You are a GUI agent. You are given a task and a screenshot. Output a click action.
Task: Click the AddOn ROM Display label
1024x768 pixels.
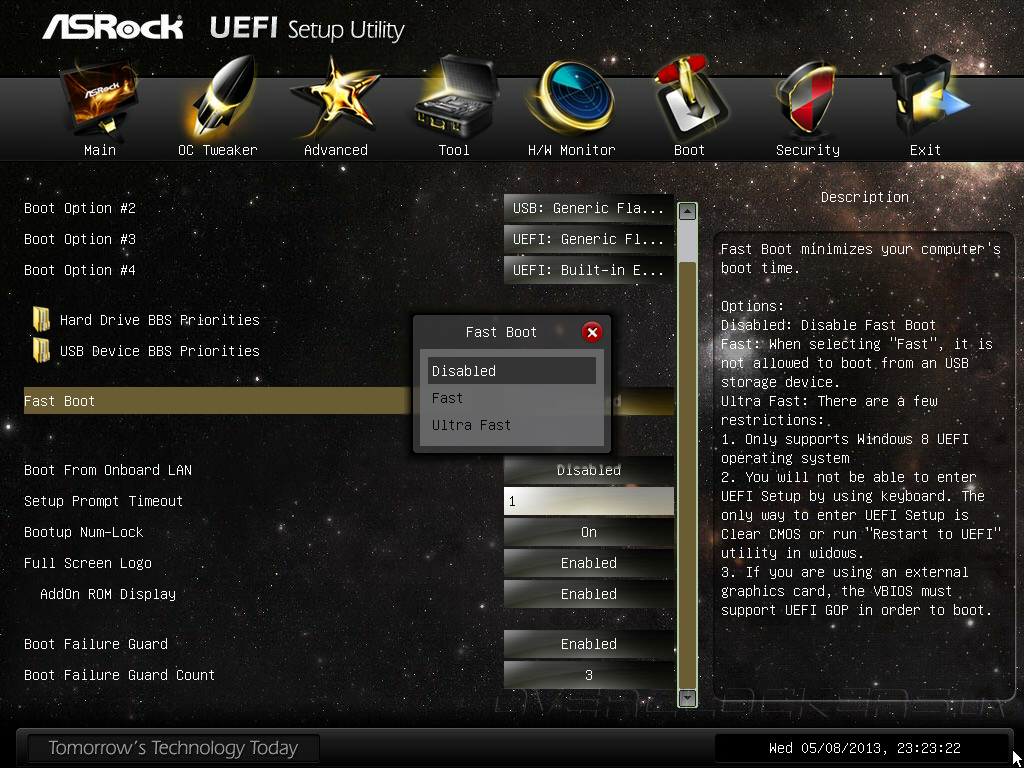coord(108,594)
